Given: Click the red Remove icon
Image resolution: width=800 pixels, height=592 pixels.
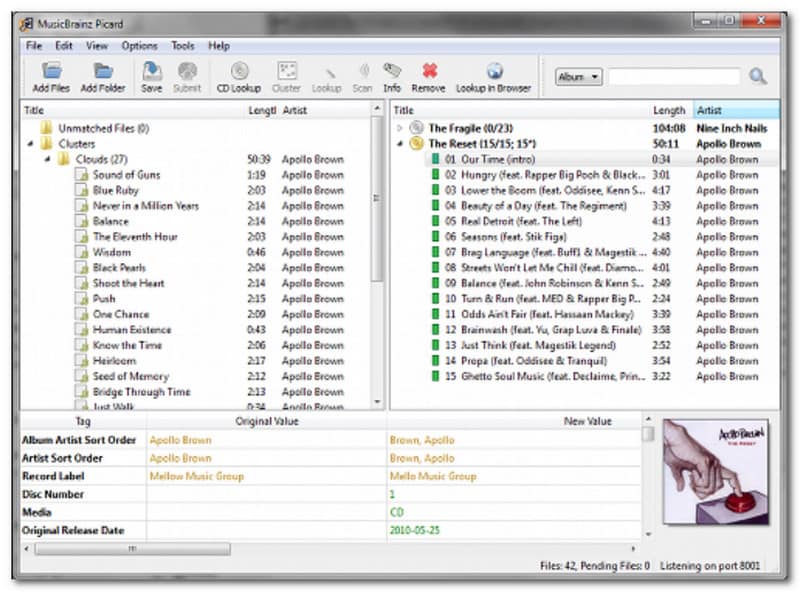Looking at the screenshot, I should 429,71.
